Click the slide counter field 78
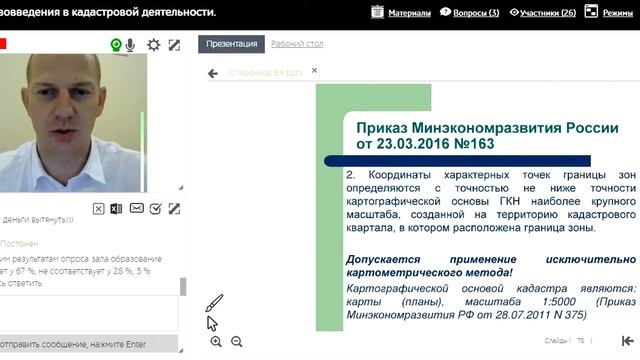The image size is (640, 360). [580, 340]
